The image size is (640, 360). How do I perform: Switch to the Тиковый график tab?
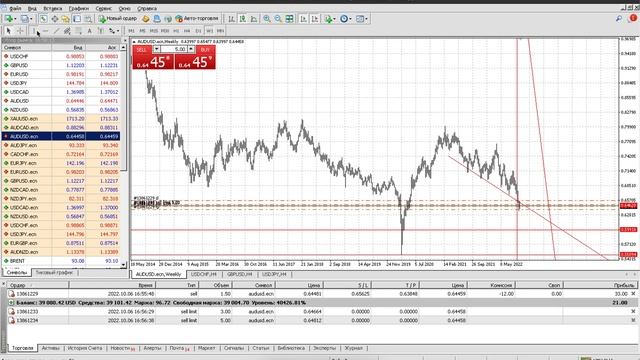[x=54, y=272]
